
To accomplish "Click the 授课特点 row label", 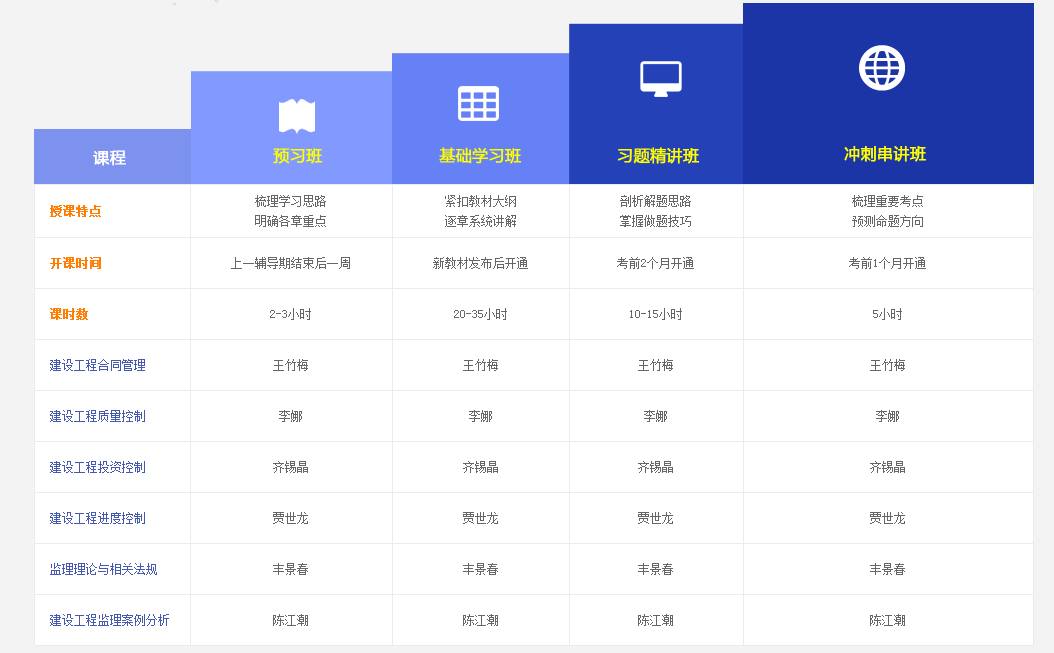I will (x=75, y=212).
